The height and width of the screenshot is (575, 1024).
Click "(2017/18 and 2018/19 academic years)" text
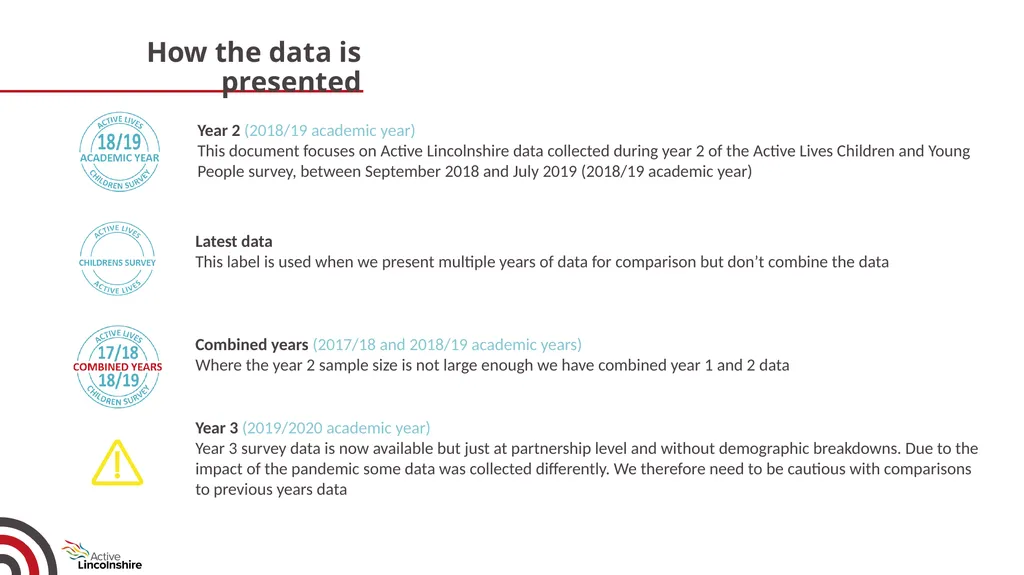pyautogui.click(x=447, y=344)
